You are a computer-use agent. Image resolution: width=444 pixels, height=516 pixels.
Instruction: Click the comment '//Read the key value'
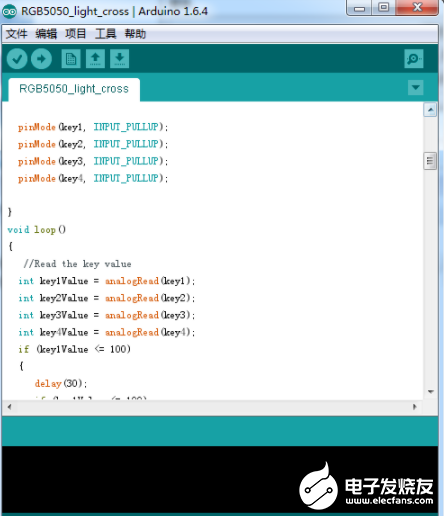coord(77,264)
